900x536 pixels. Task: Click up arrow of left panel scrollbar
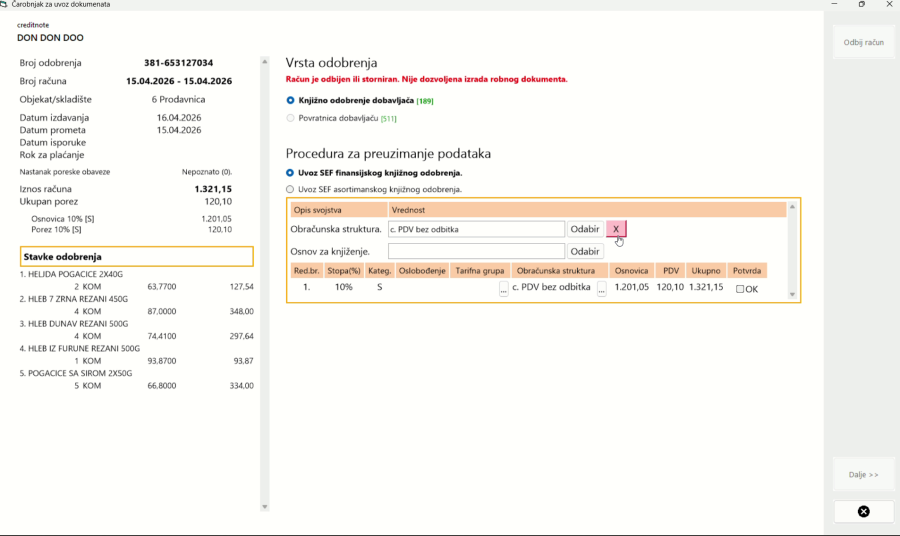(265, 61)
